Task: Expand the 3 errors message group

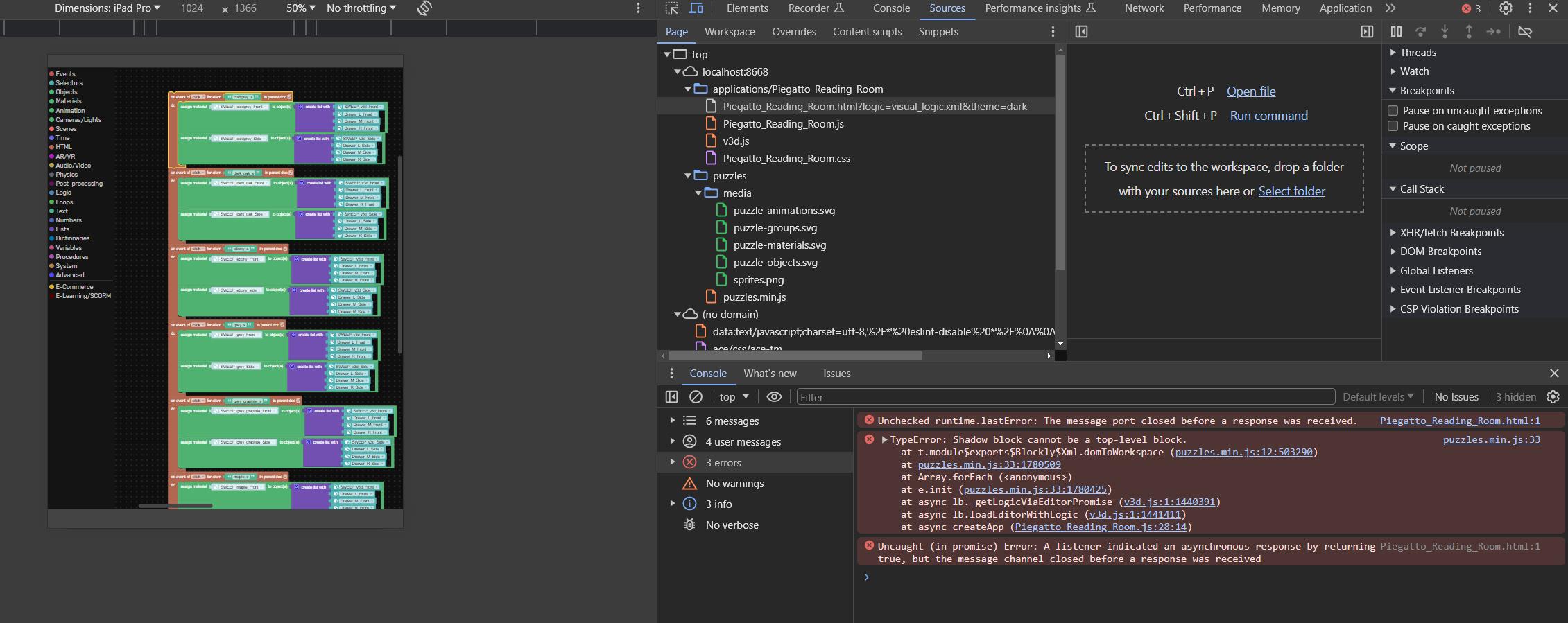Action: [x=672, y=462]
